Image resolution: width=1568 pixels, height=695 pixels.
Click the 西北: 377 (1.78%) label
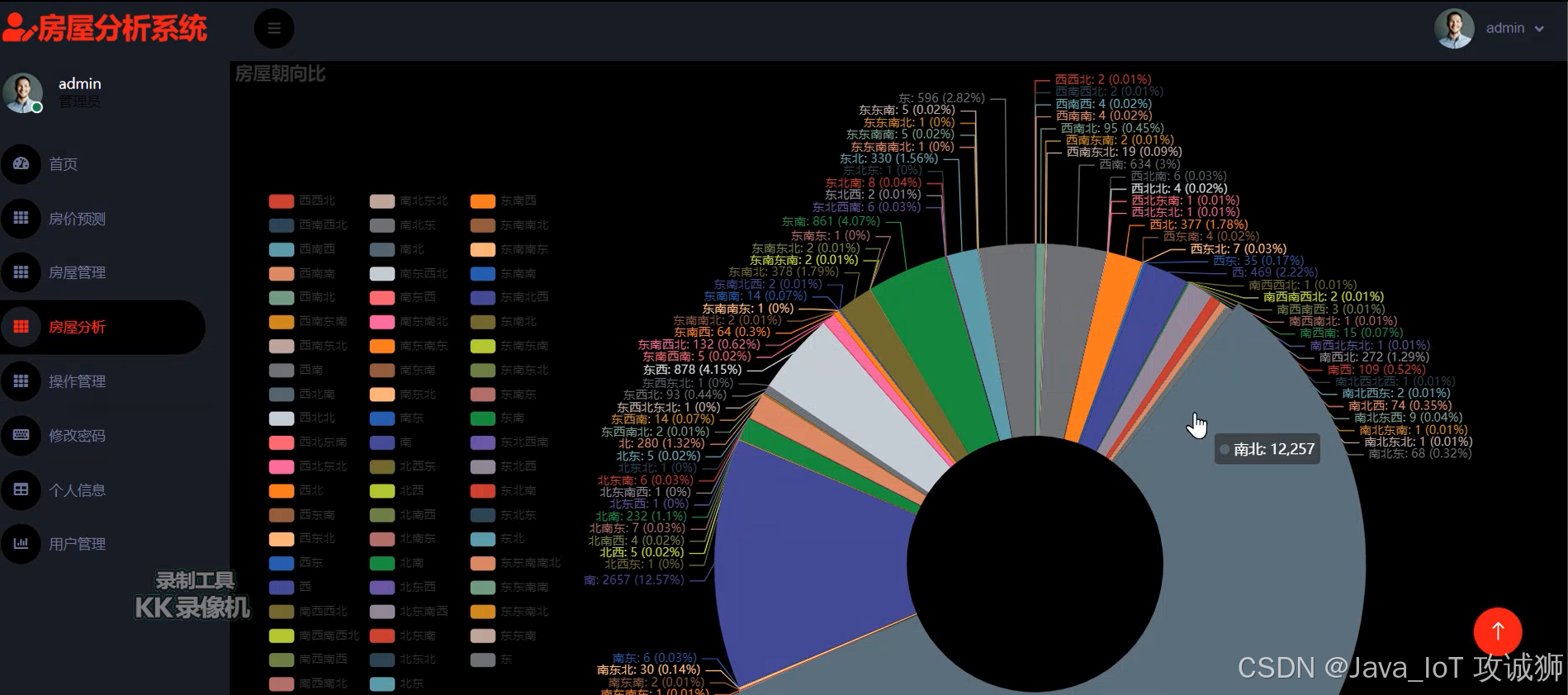click(1199, 225)
